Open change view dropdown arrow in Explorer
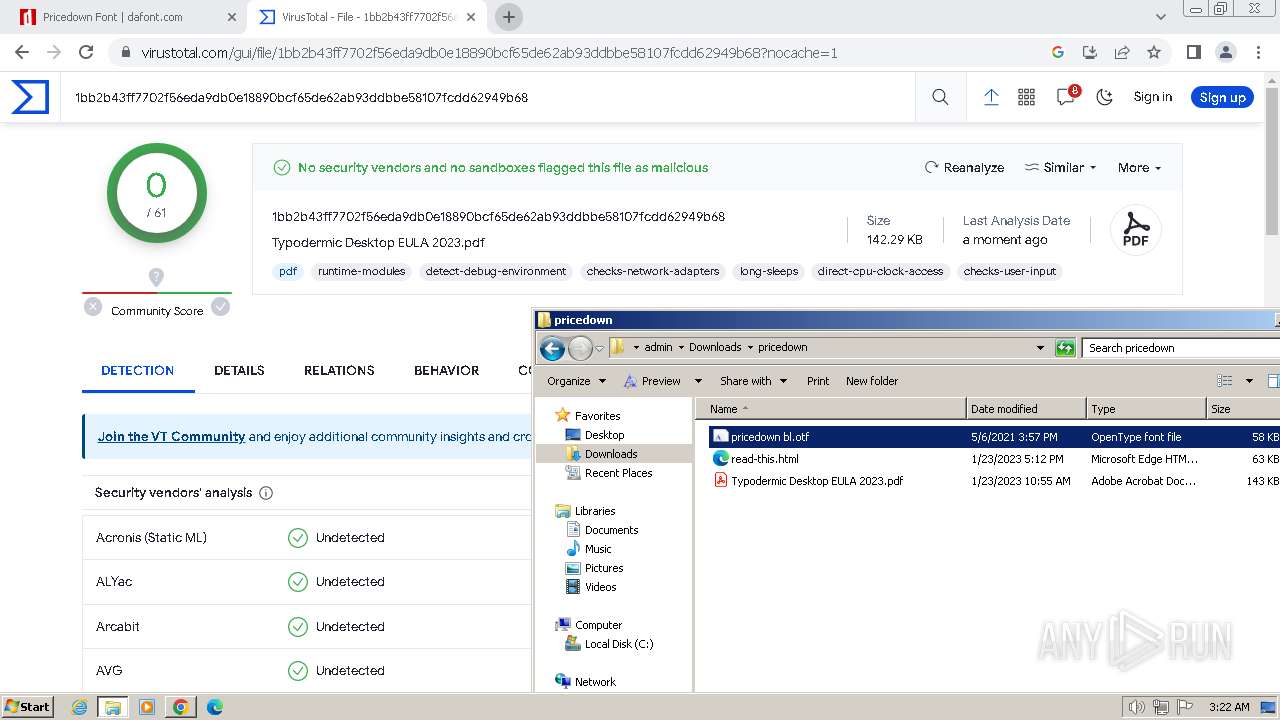 1249,381
